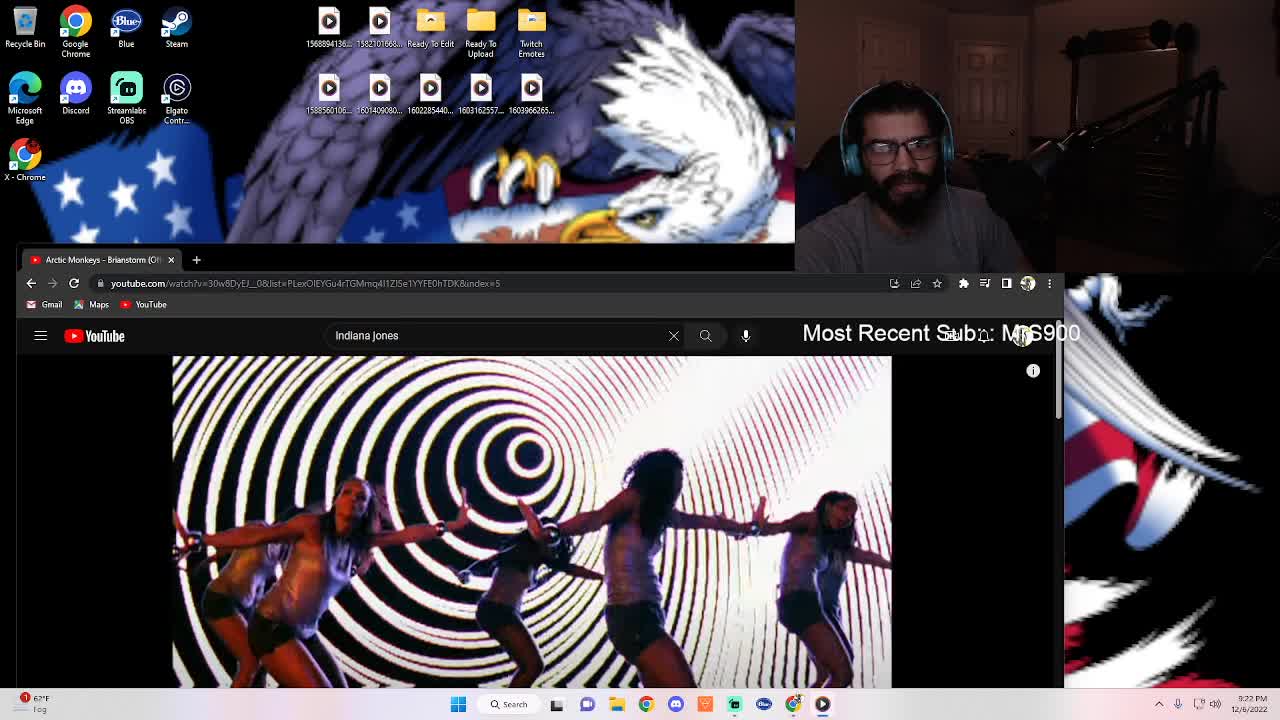Viewport: 1280px width, 720px height.
Task: Click the Chrome page vertical scrollbar
Action: click(1059, 370)
